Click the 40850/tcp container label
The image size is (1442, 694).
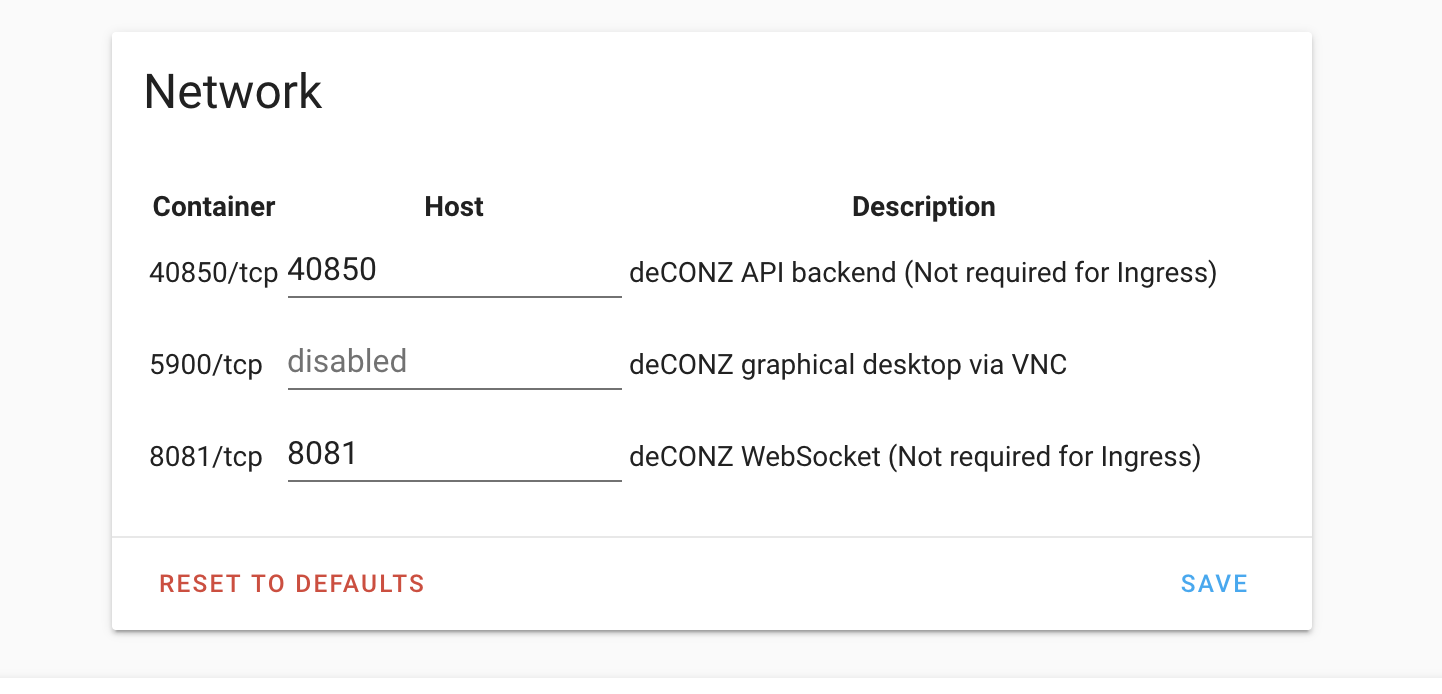213,272
